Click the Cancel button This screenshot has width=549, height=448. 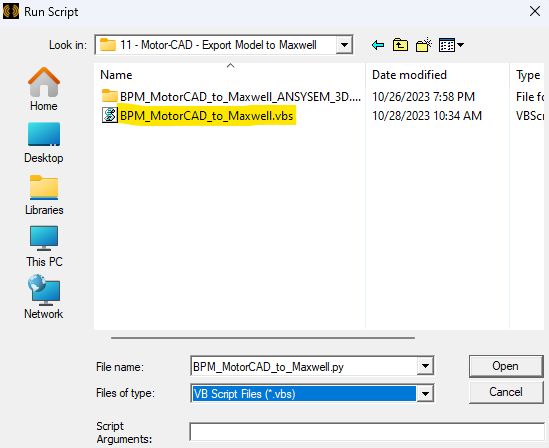pyautogui.click(x=506, y=392)
